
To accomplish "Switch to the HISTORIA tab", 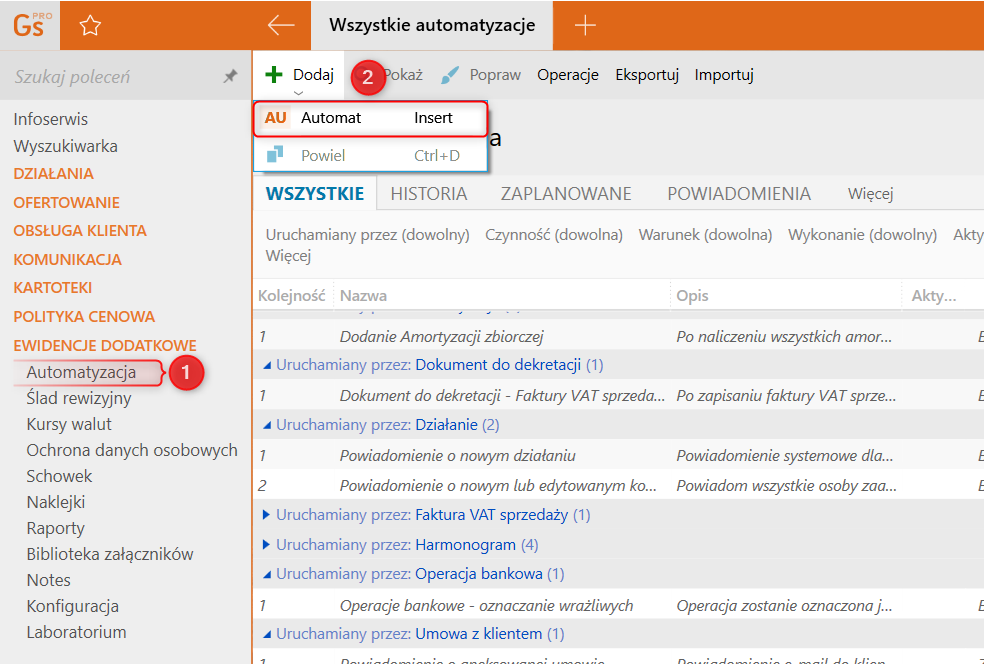I will coord(428,194).
